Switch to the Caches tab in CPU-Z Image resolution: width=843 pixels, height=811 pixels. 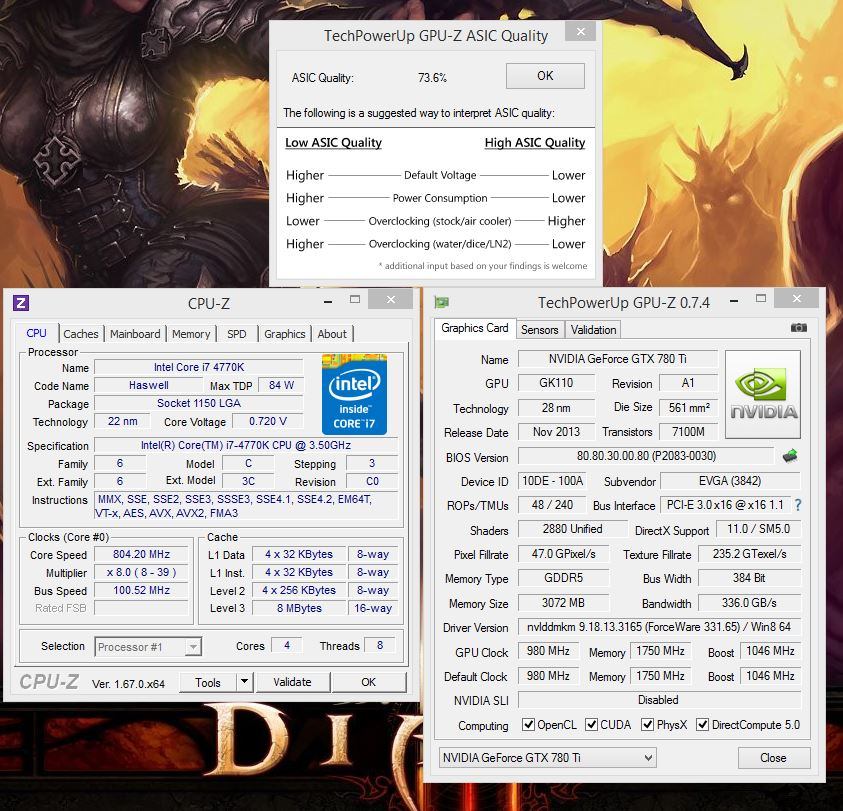coord(81,334)
